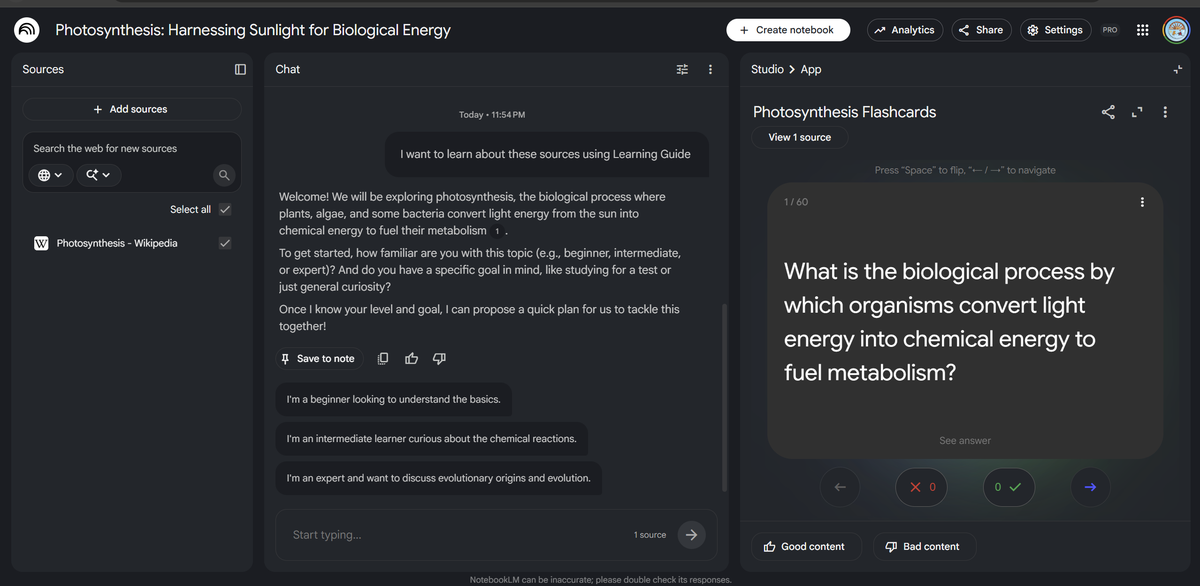Save the response to note
The image size is (1200, 586).
pyautogui.click(x=318, y=358)
